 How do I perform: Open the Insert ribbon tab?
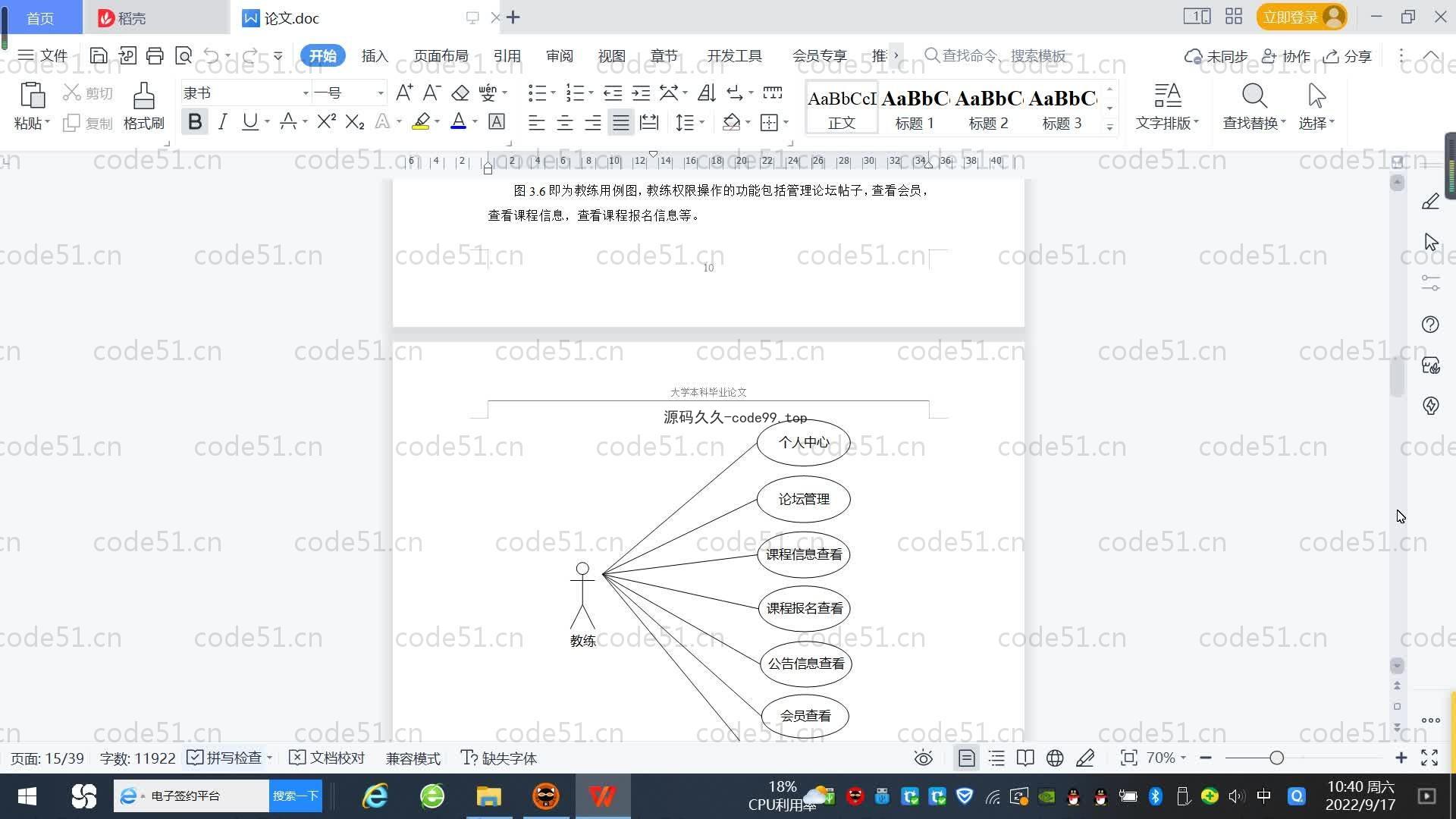tap(375, 55)
